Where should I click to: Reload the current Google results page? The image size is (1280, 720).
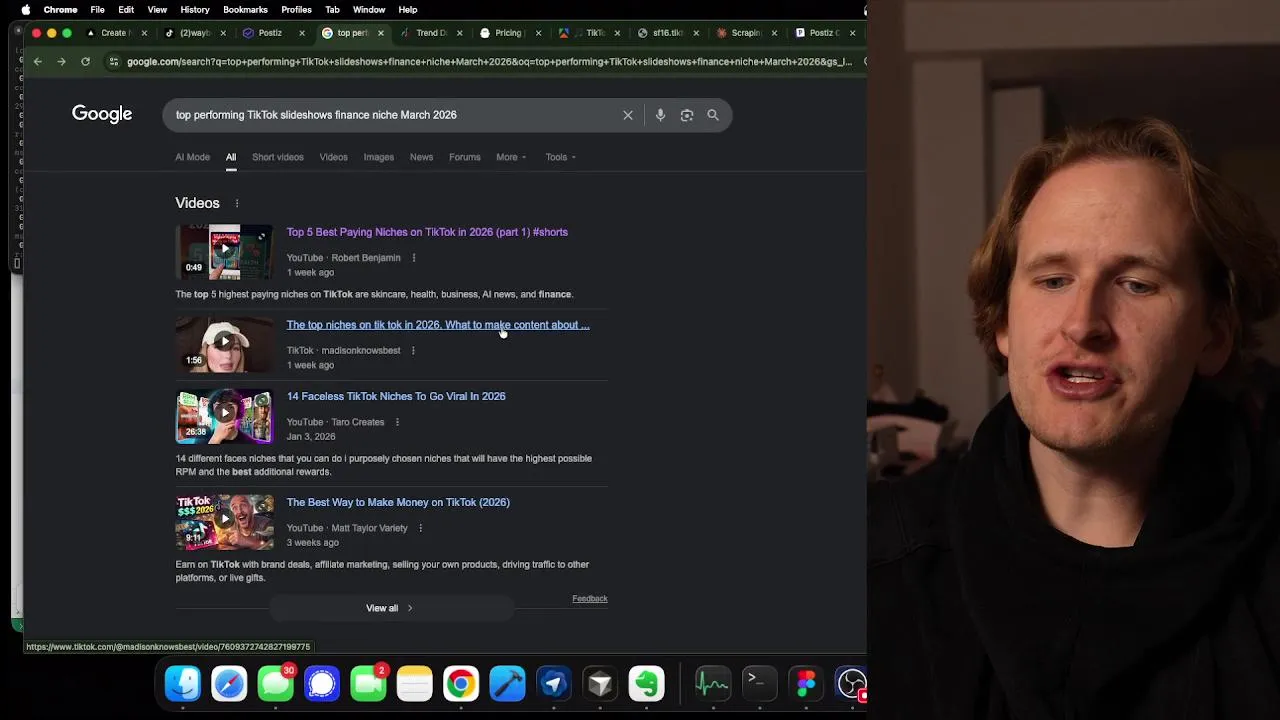click(x=85, y=62)
